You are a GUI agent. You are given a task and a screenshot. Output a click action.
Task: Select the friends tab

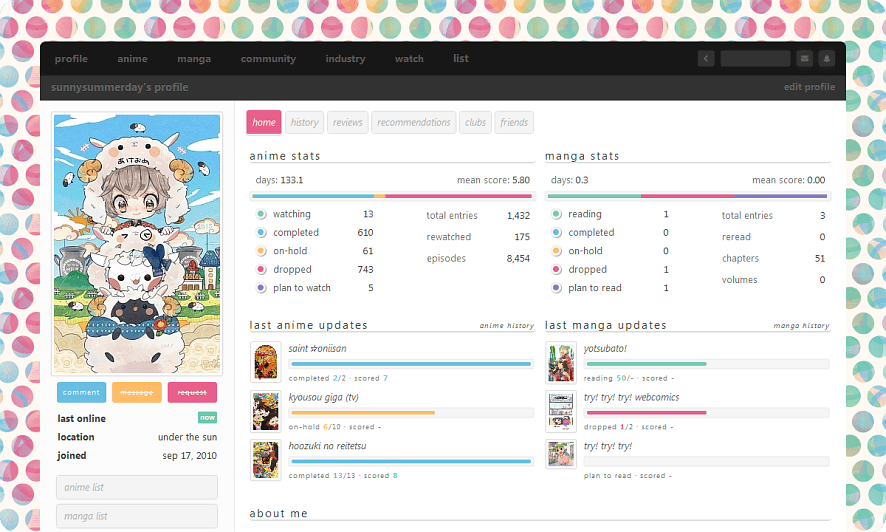coord(514,123)
